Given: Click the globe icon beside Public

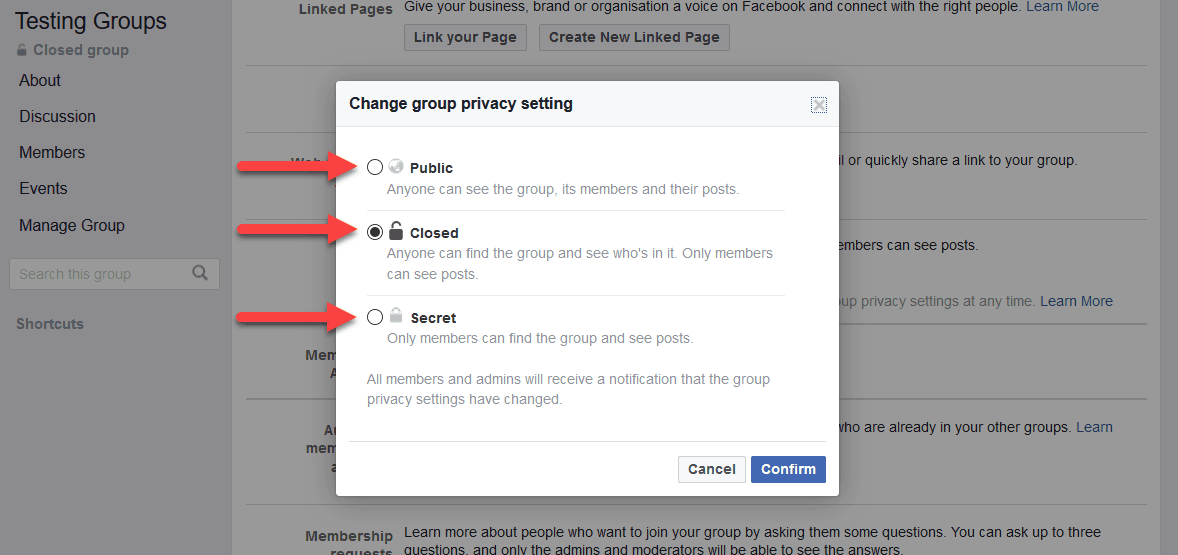Looking at the screenshot, I should (396, 167).
